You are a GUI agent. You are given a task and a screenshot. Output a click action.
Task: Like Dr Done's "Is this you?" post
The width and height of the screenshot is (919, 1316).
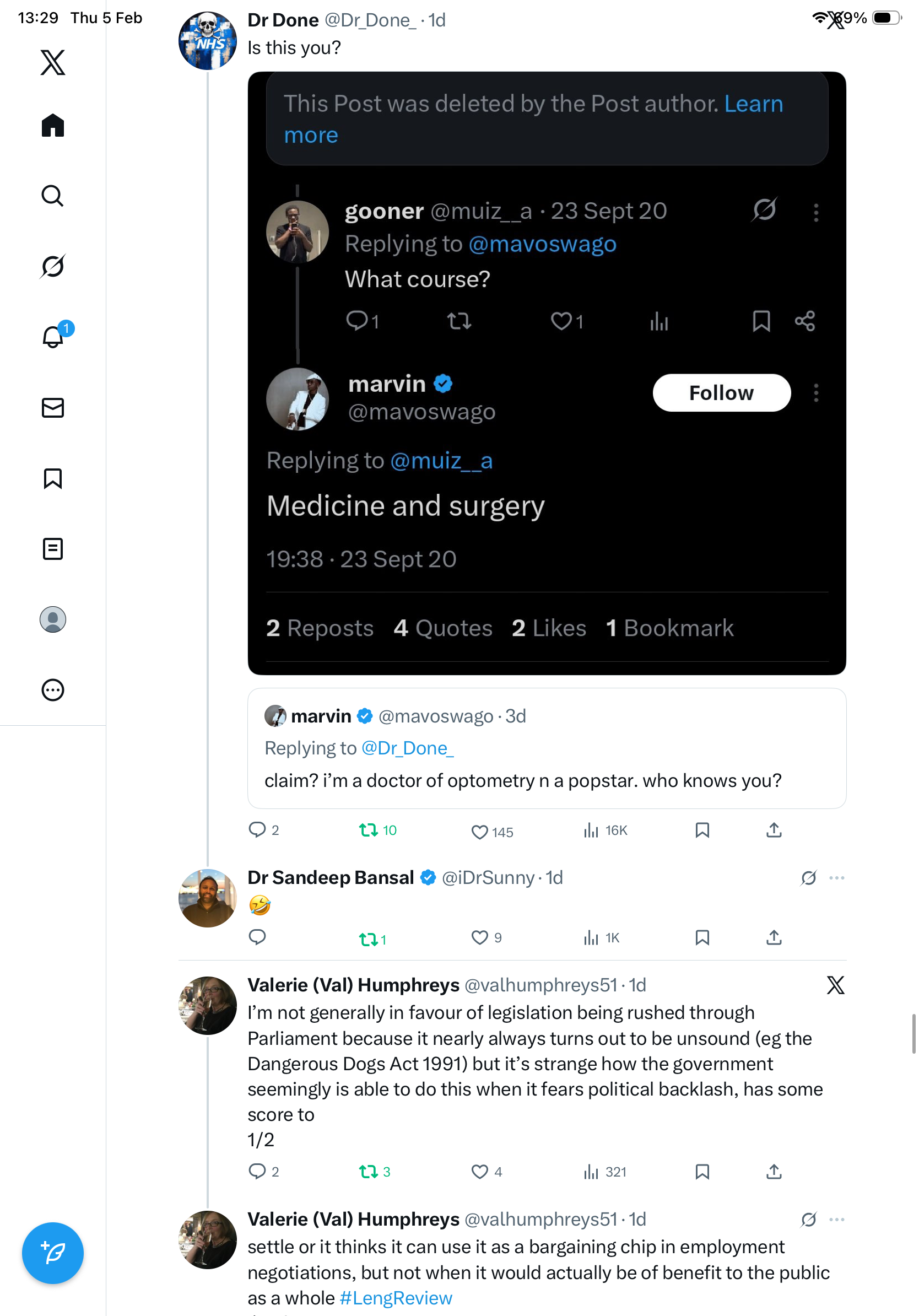pyautogui.click(x=479, y=831)
